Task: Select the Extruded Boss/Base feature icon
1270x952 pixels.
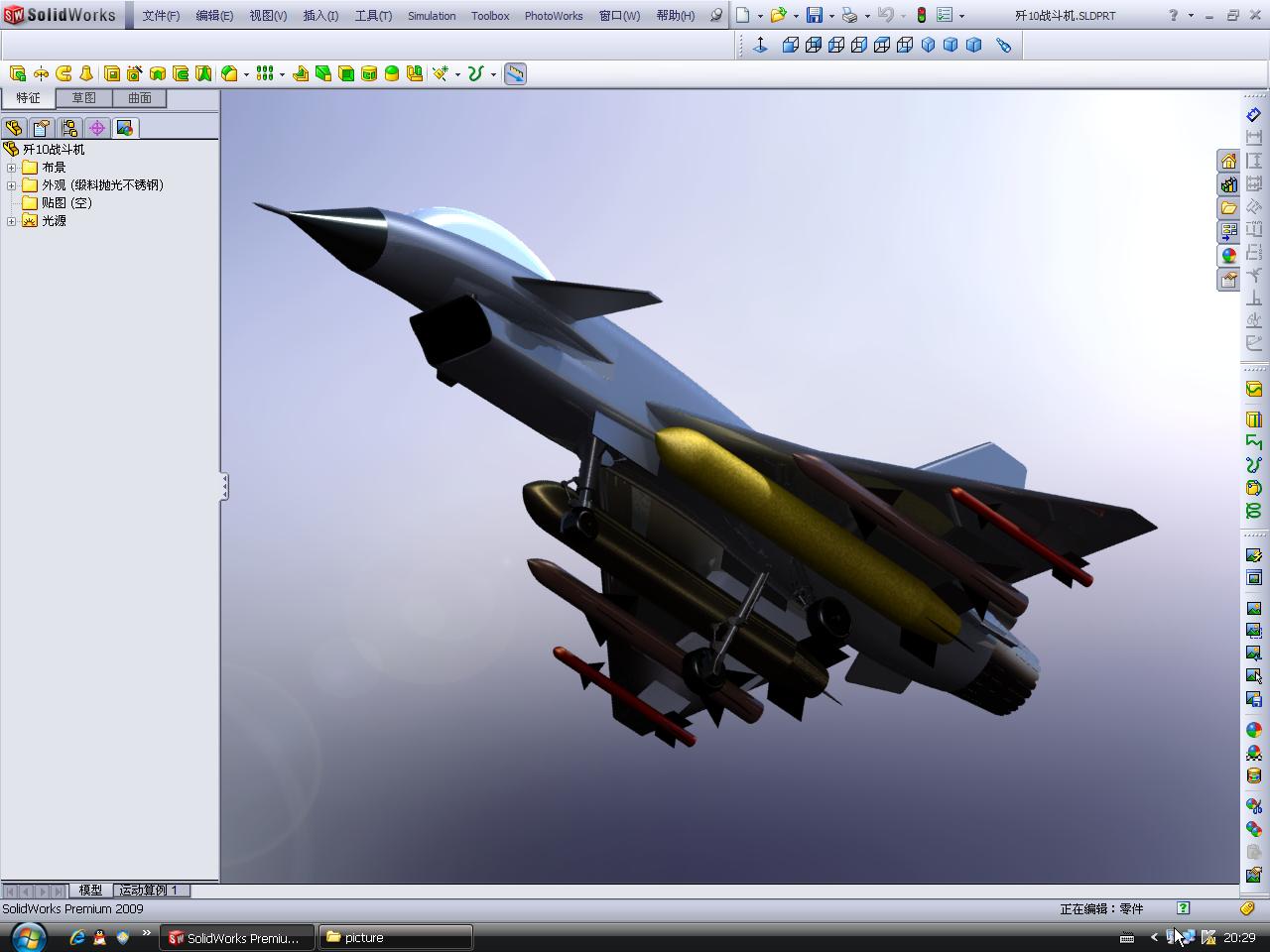Action: click(18, 73)
